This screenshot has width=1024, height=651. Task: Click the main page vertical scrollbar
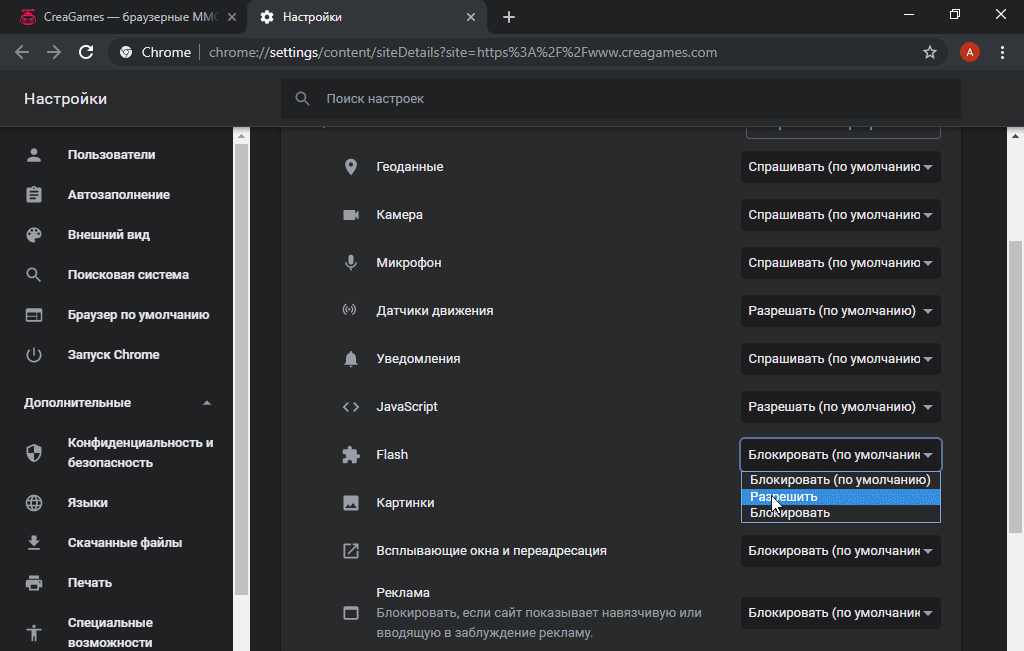(1015, 380)
